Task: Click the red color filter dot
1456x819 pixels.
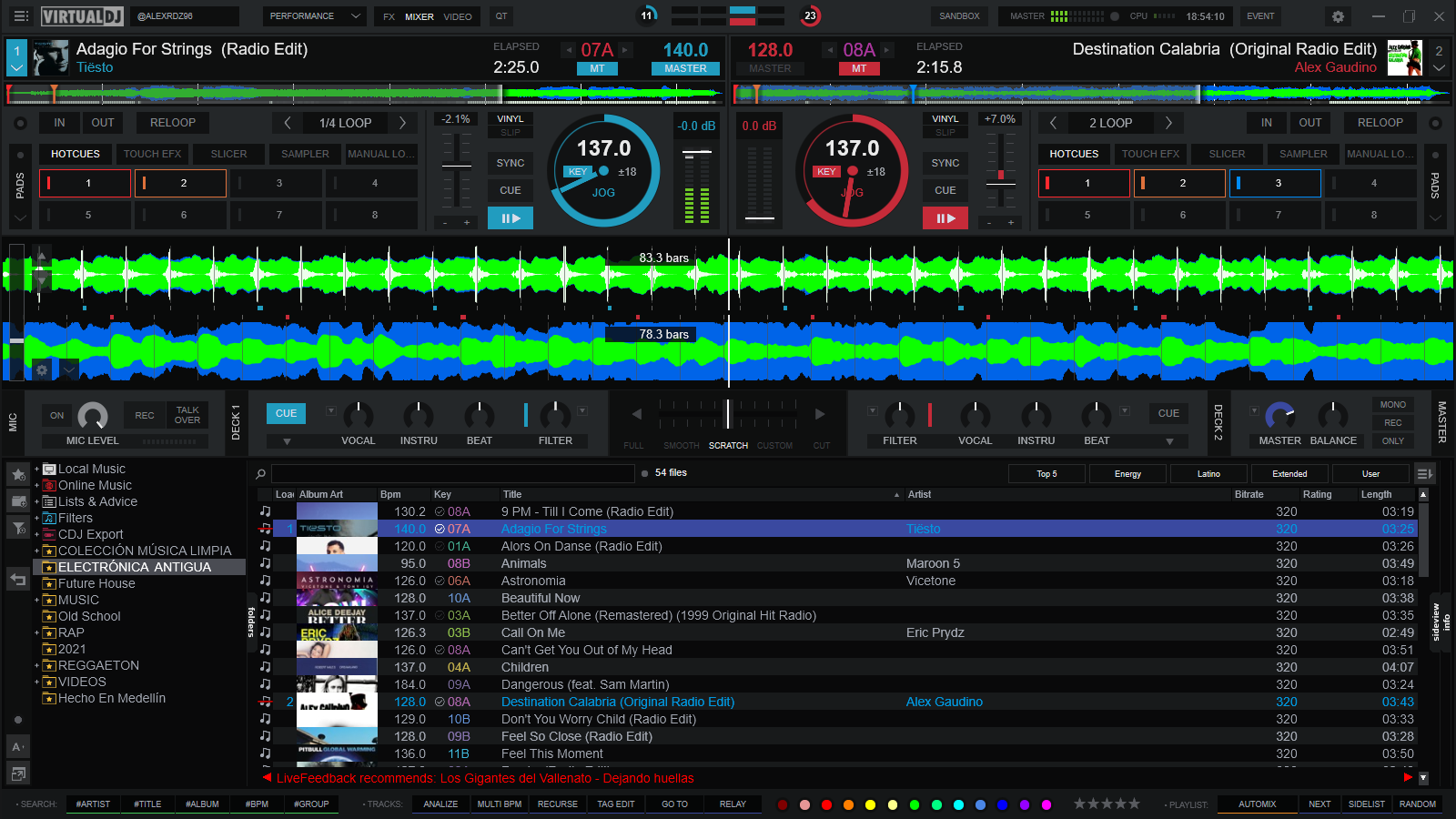Action: (x=826, y=804)
